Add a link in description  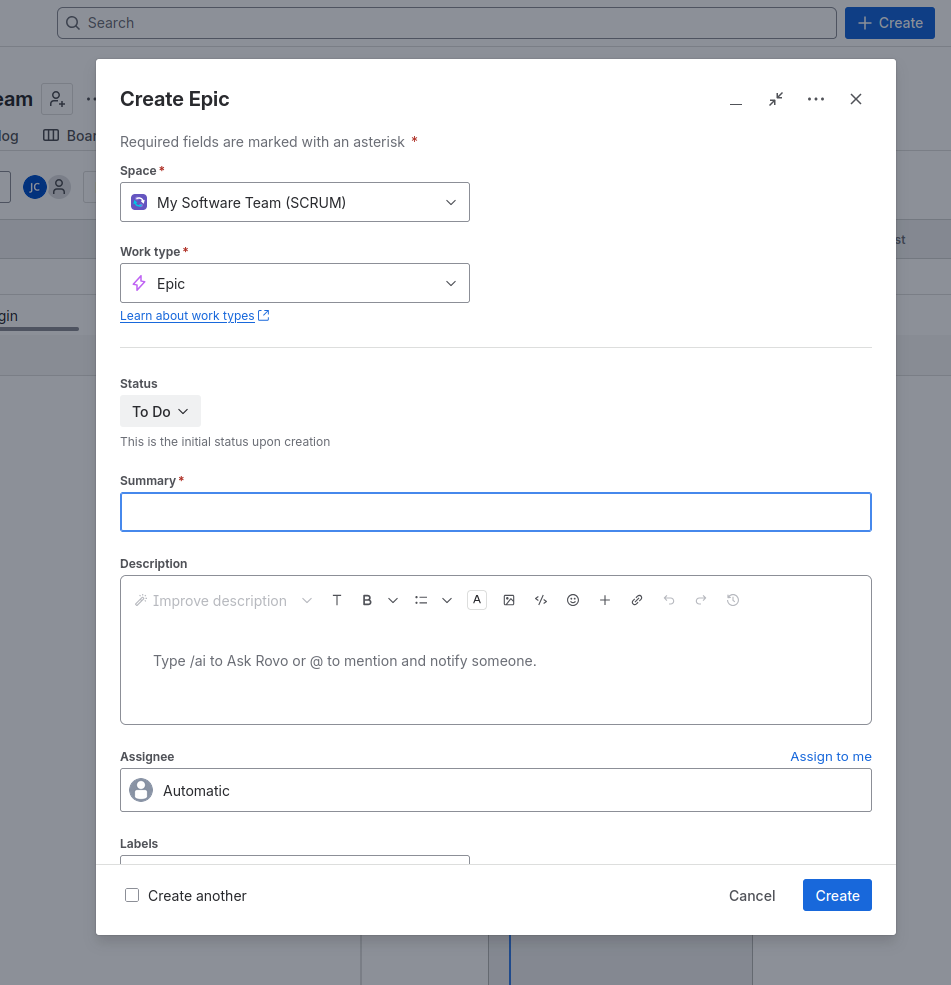(637, 601)
